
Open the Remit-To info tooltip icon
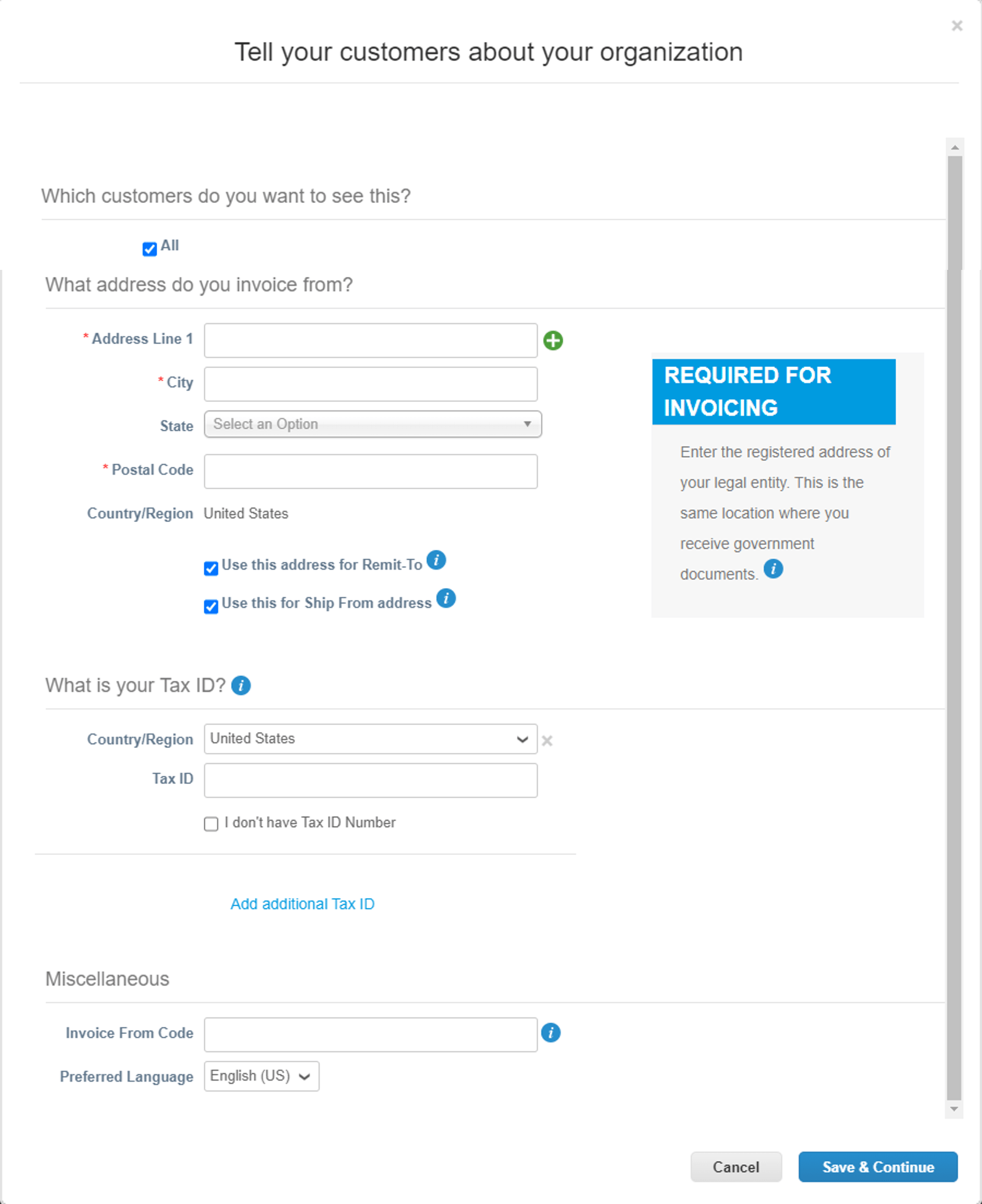[x=437, y=561]
